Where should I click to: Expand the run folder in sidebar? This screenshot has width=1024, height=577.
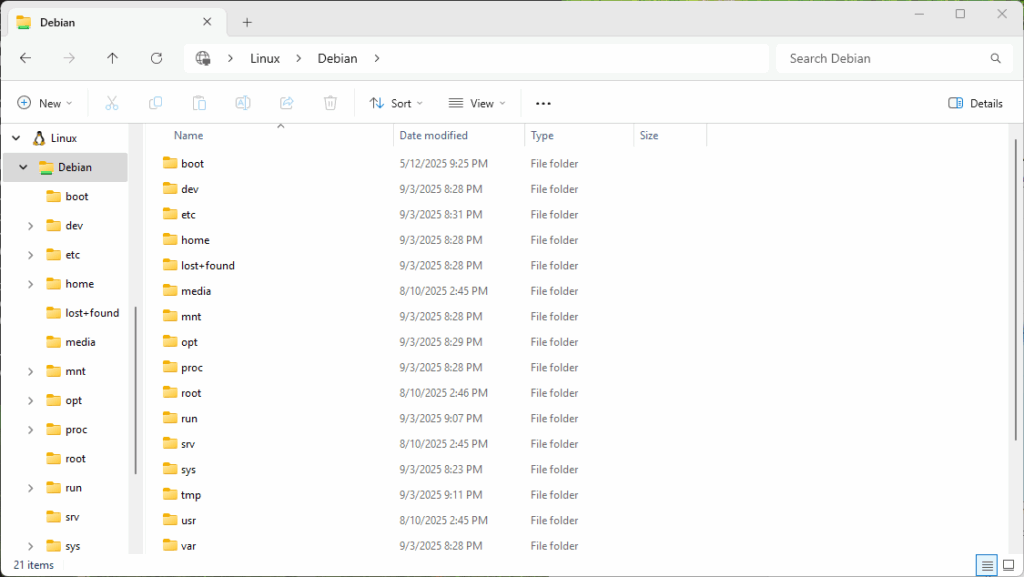pyautogui.click(x=30, y=488)
